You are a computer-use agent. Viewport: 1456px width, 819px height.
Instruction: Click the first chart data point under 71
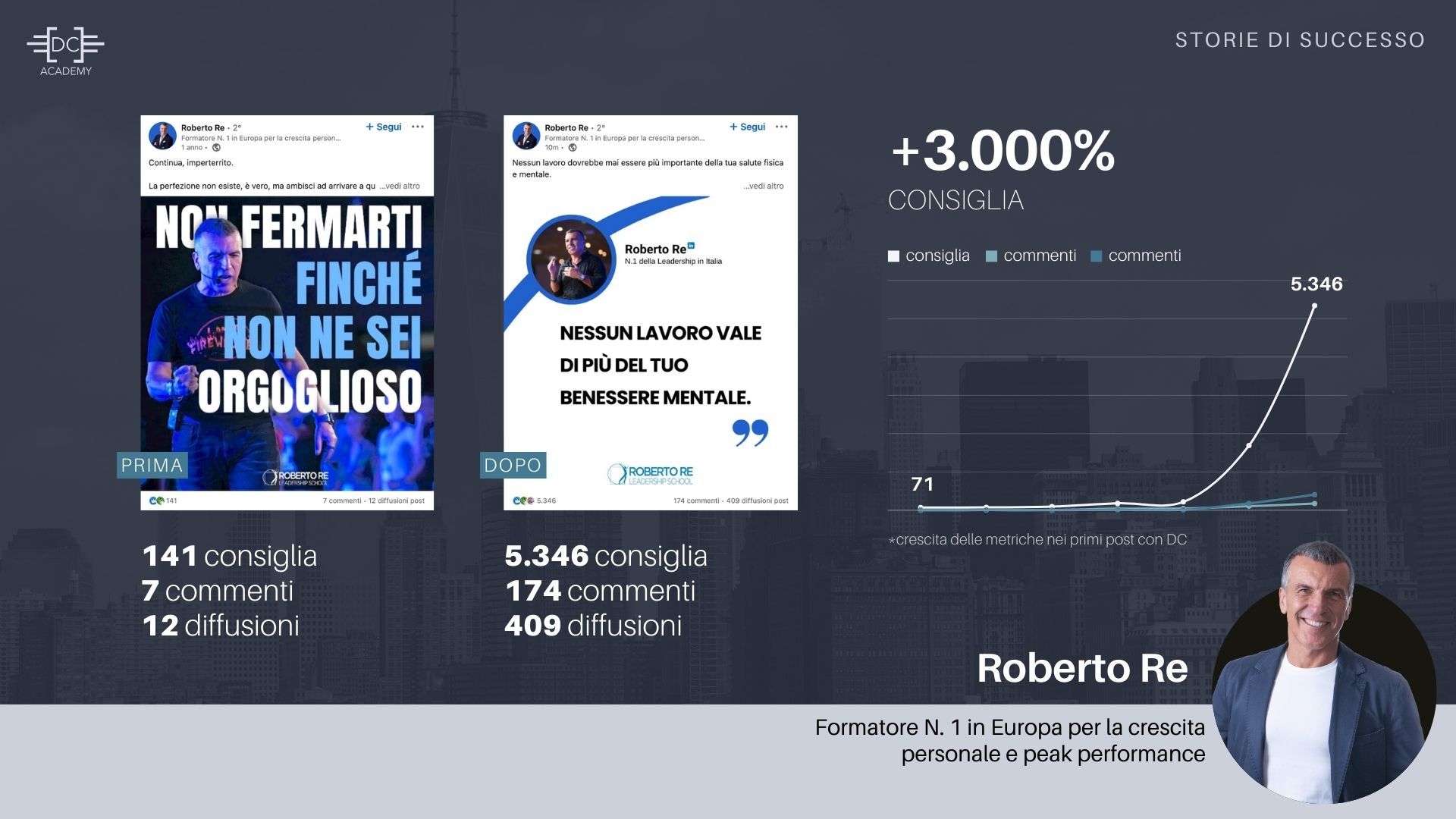click(x=921, y=507)
